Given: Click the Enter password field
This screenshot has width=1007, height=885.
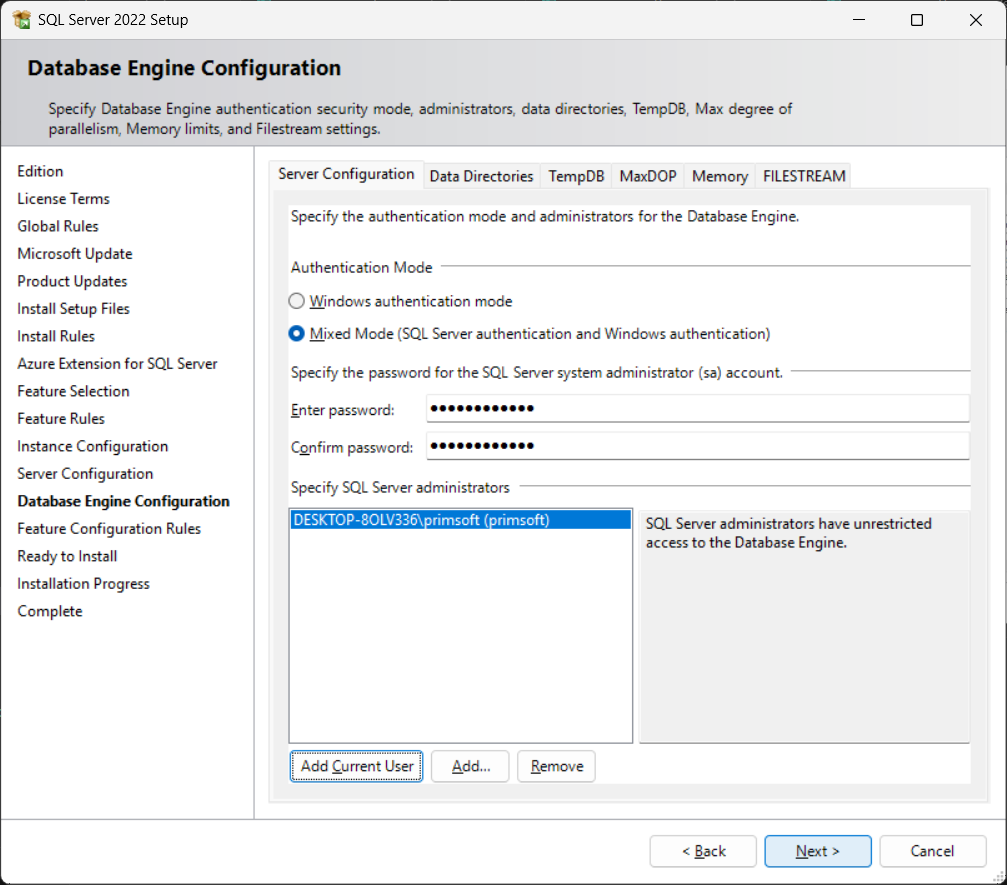Looking at the screenshot, I should (697, 409).
